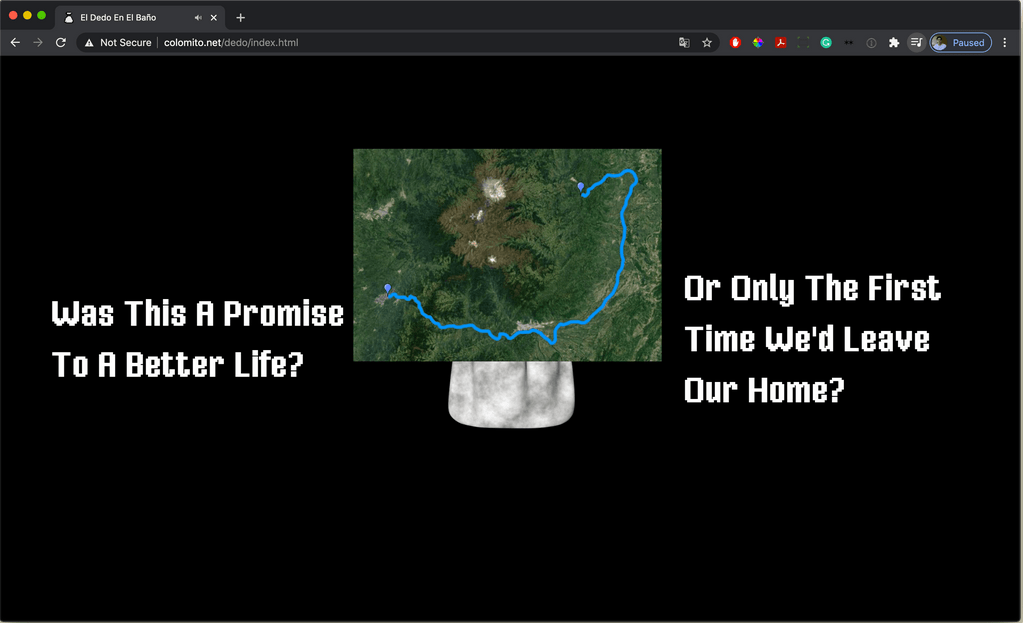The height and width of the screenshot is (623, 1023).
Task: Open the media controls playlist icon
Action: click(x=916, y=43)
